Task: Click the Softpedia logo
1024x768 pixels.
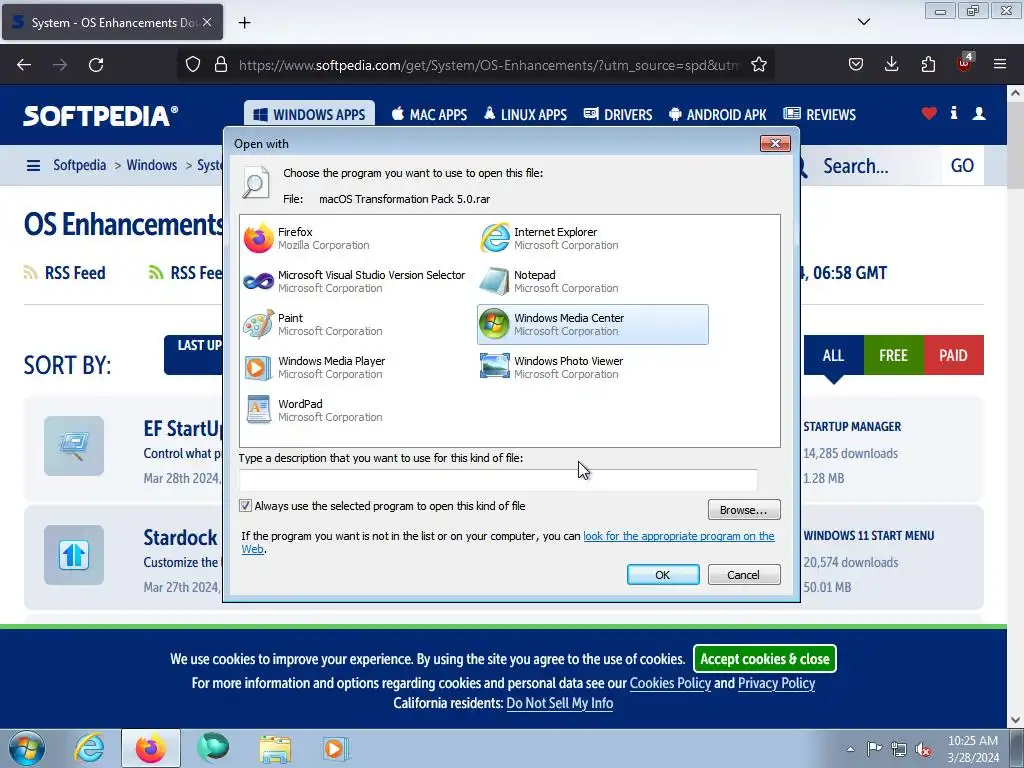Action: tap(101, 116)
